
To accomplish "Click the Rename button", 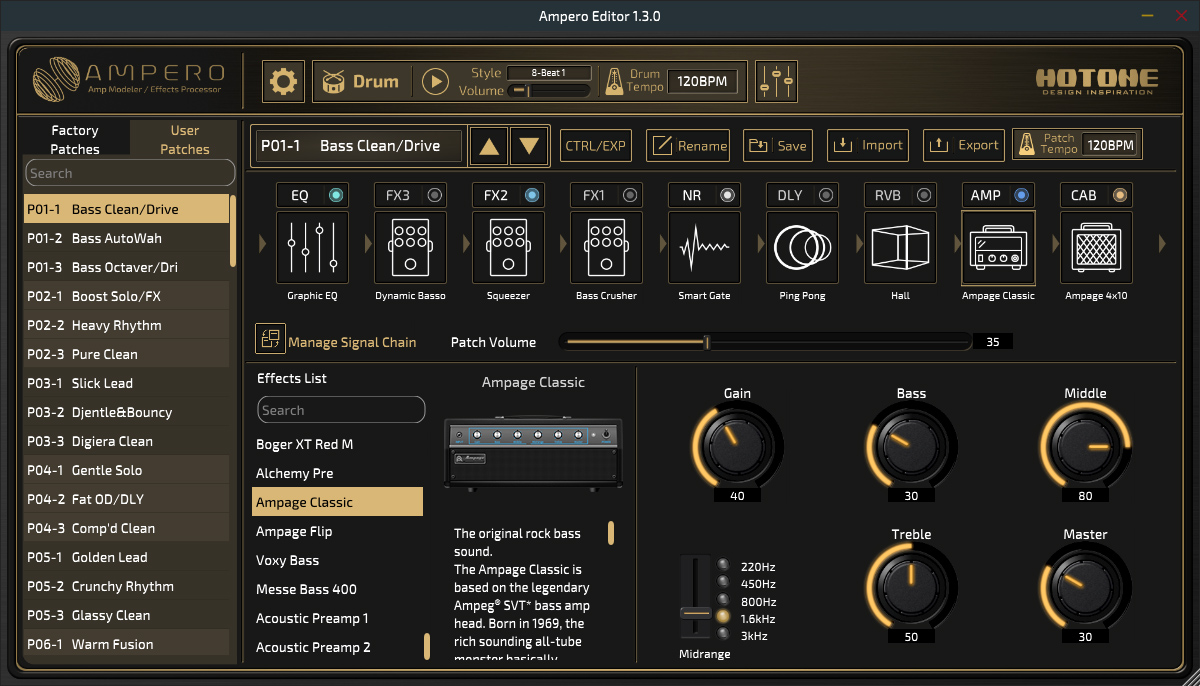I will 689,146.
